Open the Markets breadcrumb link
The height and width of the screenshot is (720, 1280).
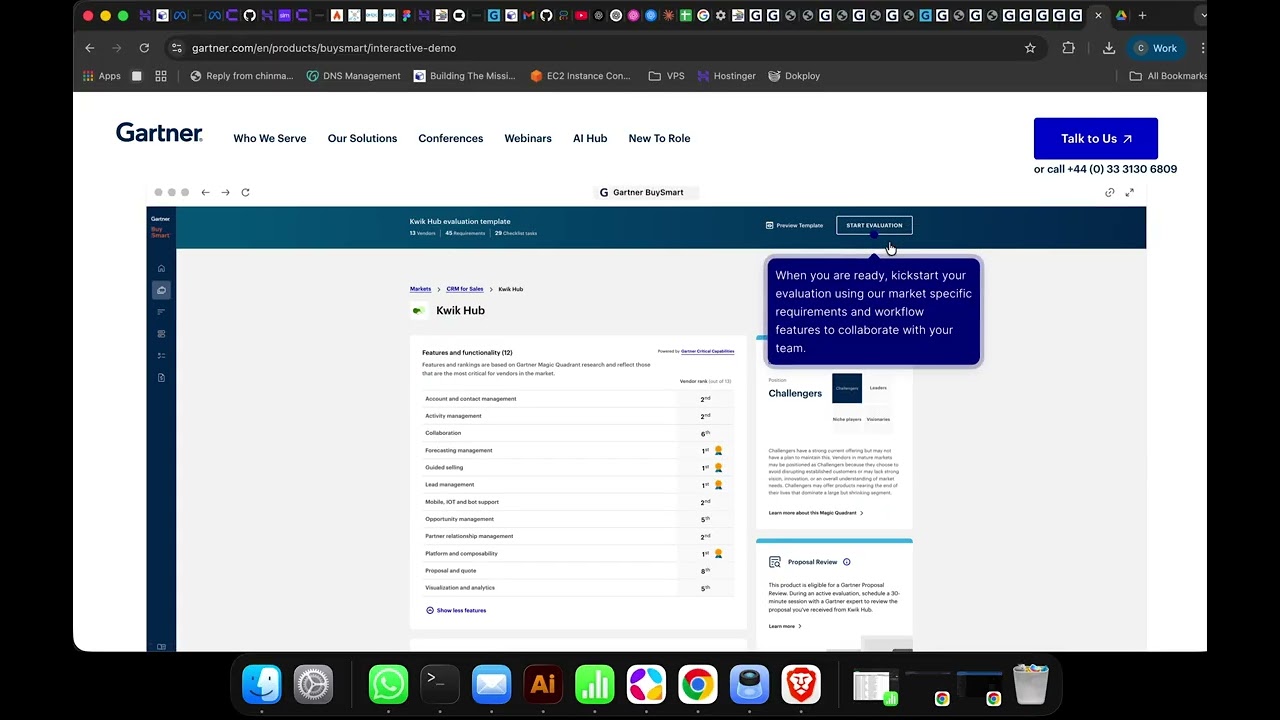coord(420,289)
